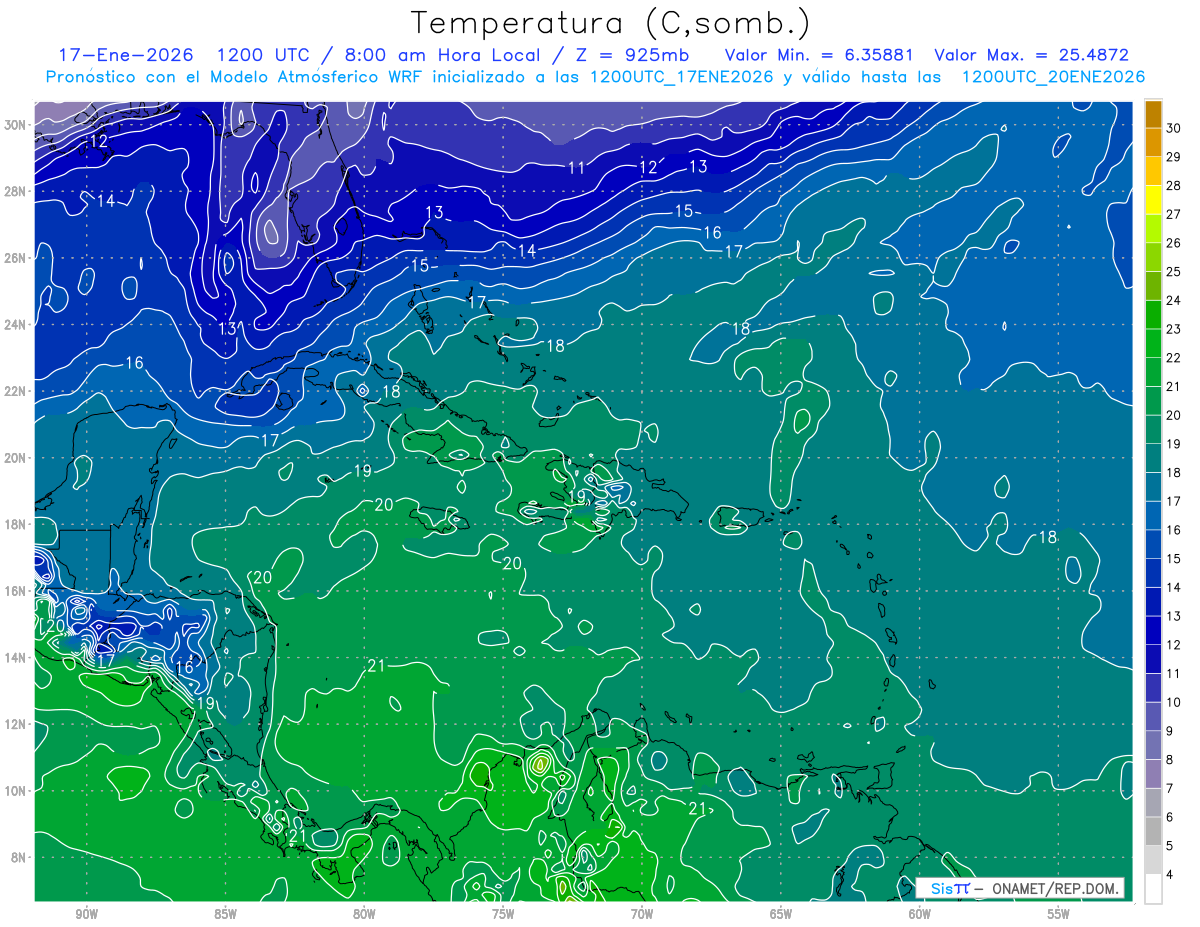Click the gray legend swatch between 5 and 6

point(1153,831)
